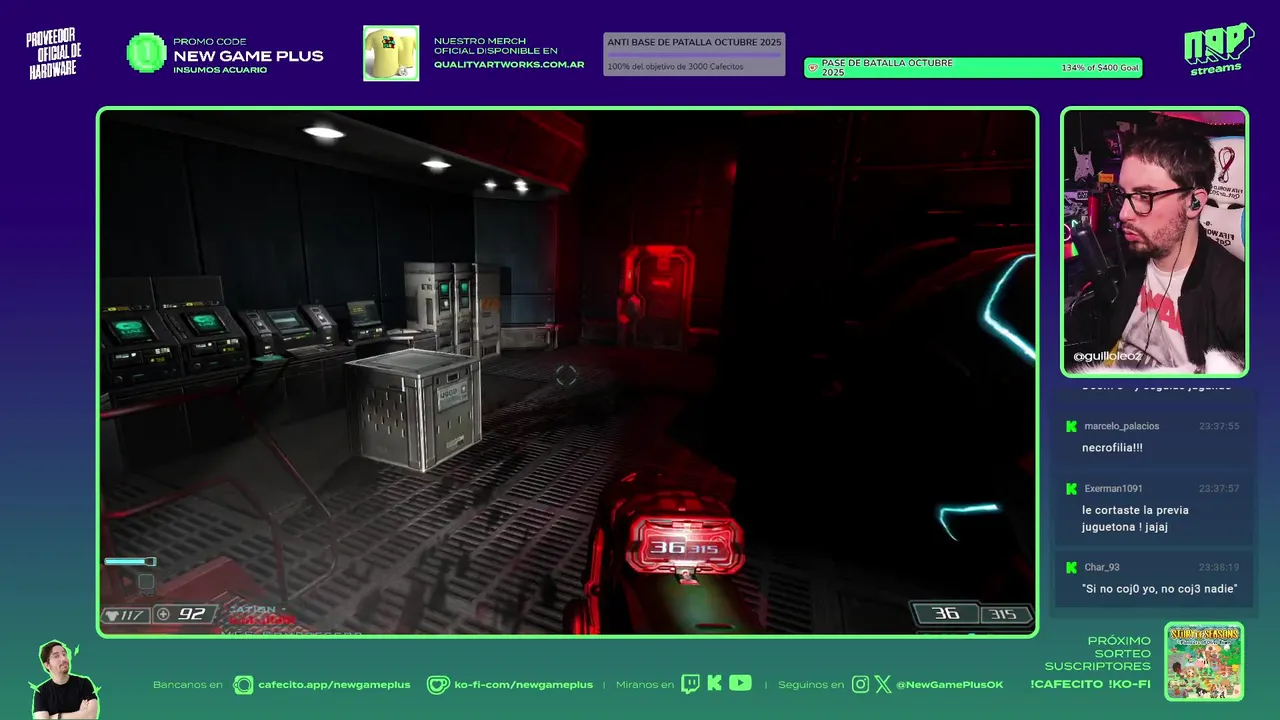Viewport: 1280px width, 720px height.
Task: Click the @guilloleoz webcam label
Action: [1107, 356]
